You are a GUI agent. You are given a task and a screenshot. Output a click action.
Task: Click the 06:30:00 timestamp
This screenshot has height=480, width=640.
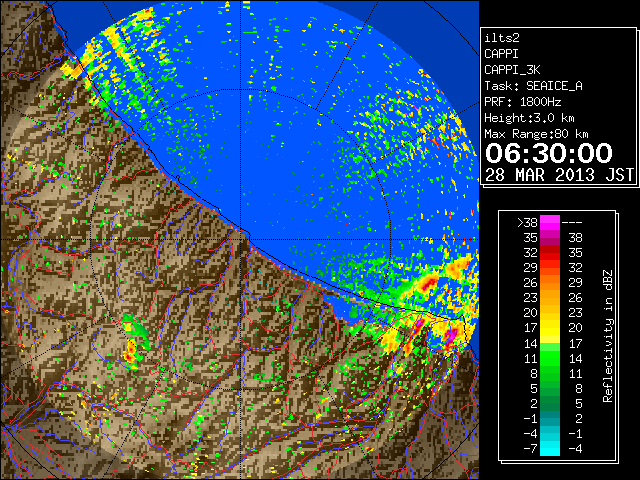[549, 153]
